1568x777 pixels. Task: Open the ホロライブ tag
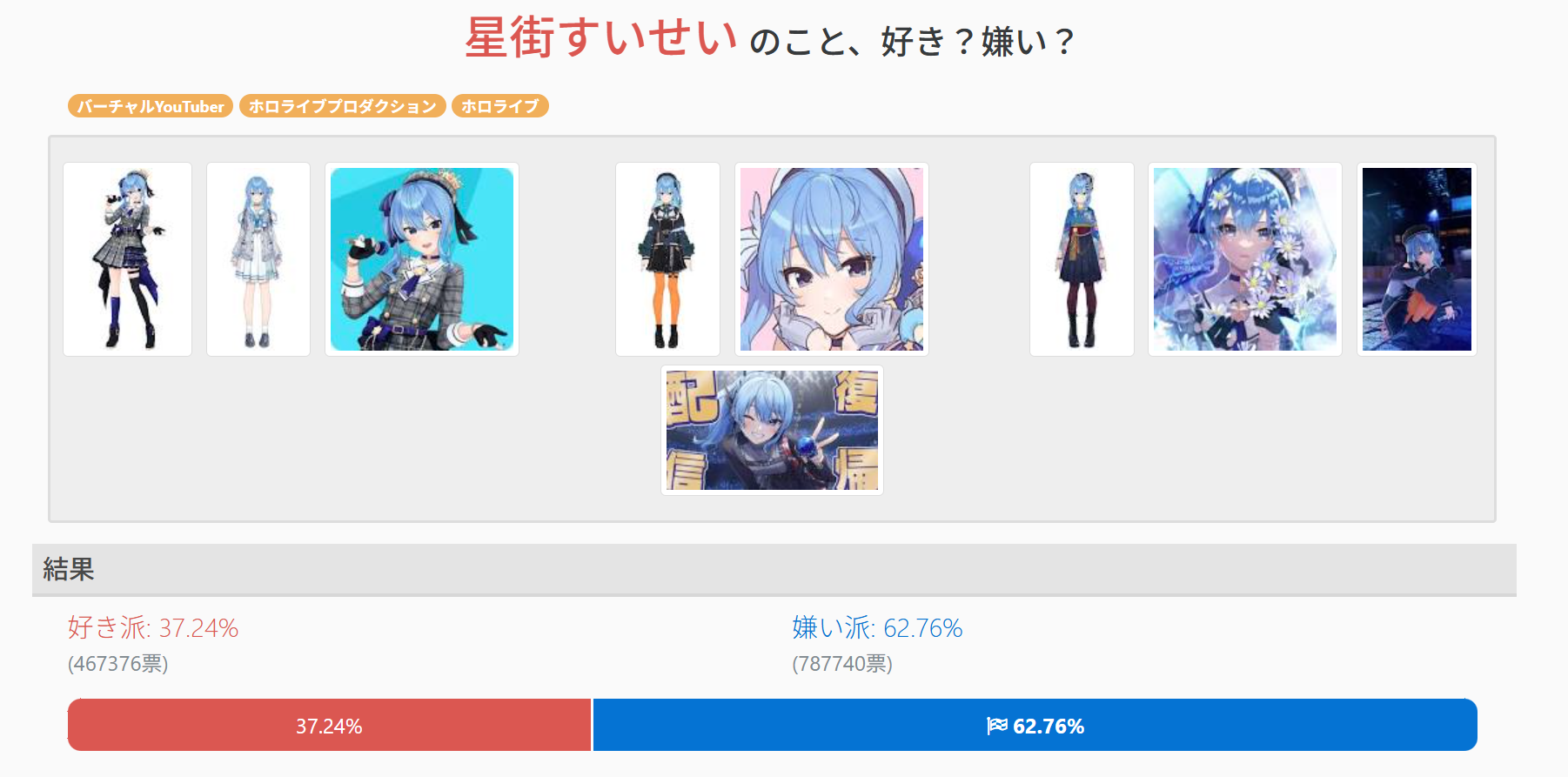click(x=499, y=106)
